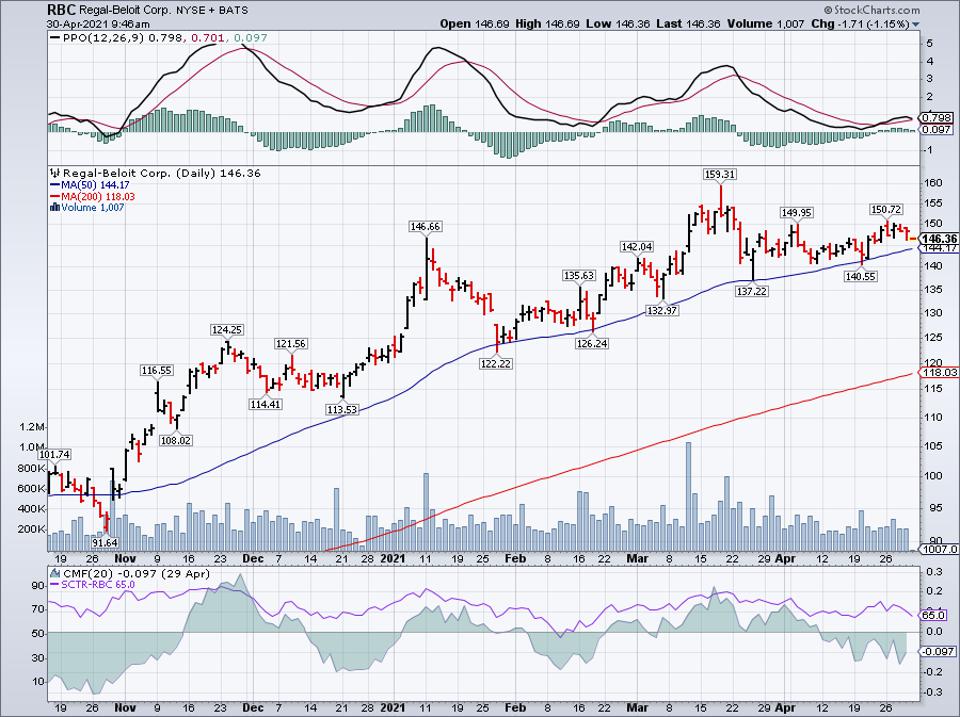Click the red MA(200) line marker in the legend
The width and height of the screenshot is (960, 717).
pyautogui.click(x=55, y=195)
